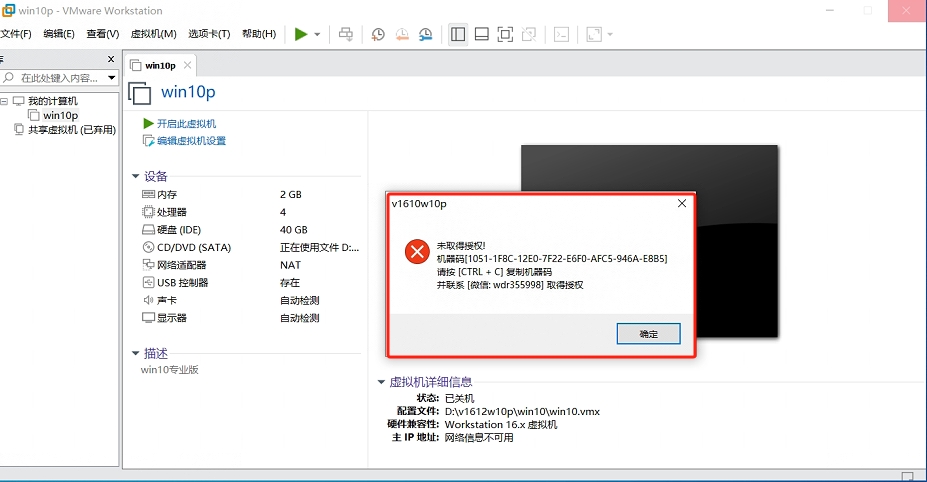
Task: Open the 查看(V) menu
Action: click(x=103, y=34)
